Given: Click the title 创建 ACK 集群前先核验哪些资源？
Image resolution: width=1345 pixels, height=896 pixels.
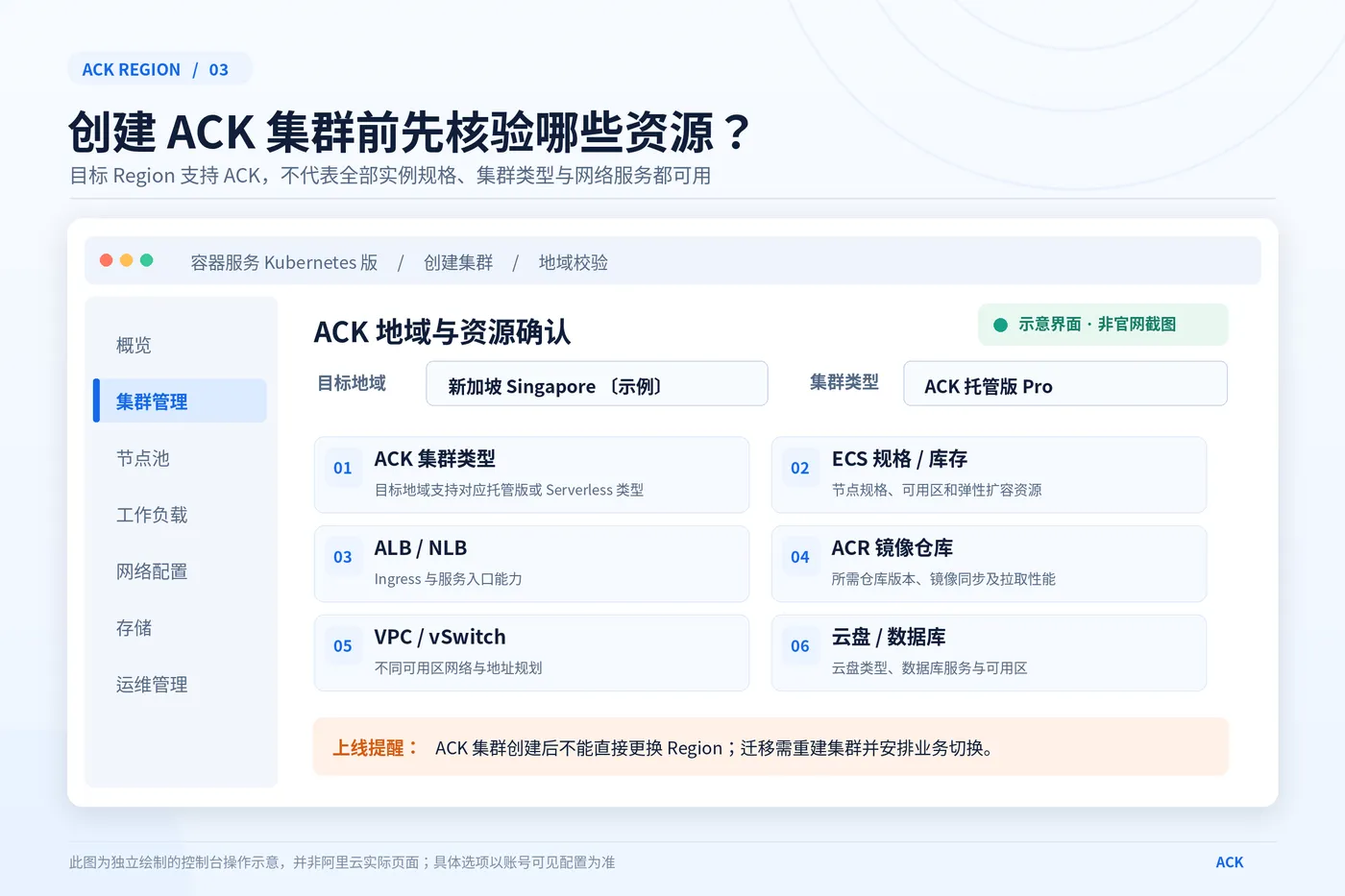Looking at the screenshot, I should (410, 132).
